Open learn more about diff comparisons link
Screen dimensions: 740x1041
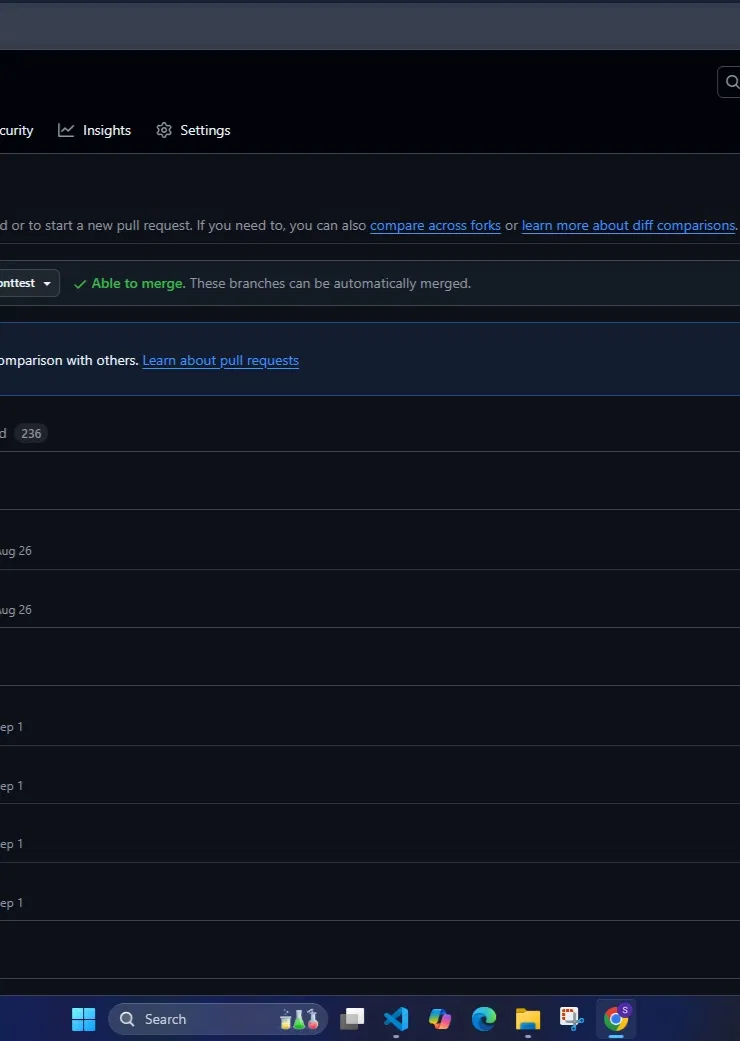pyautogui.click(x=628, y=225)
